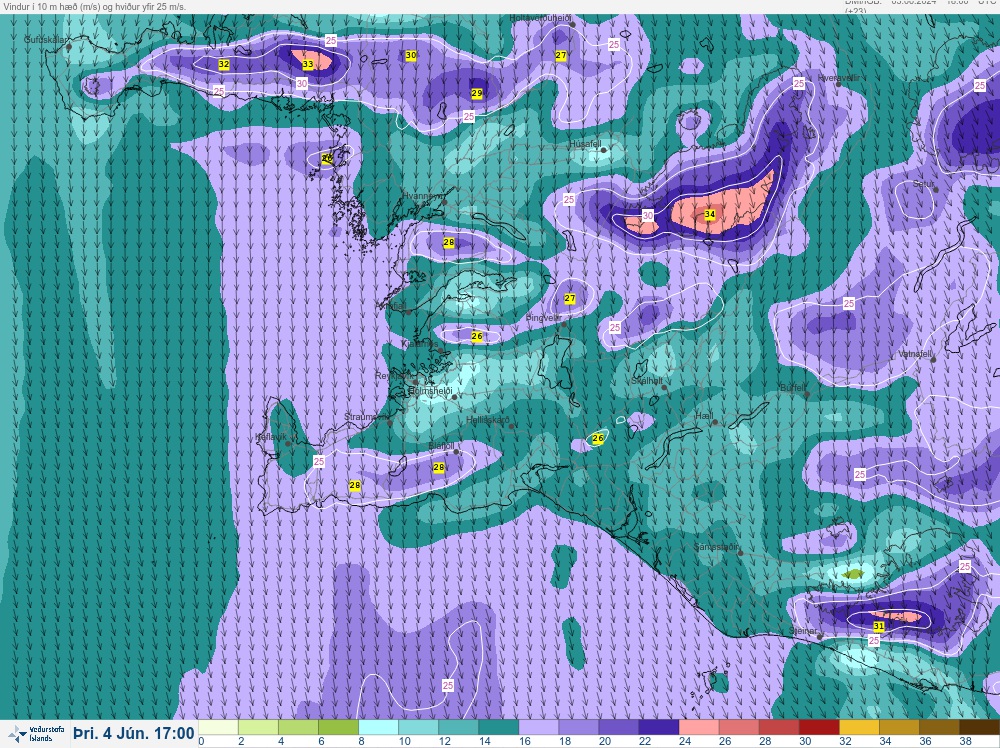Click the yellow 31 gust label near Steinar
1000x748 pixels.
[x=879, y=626]
